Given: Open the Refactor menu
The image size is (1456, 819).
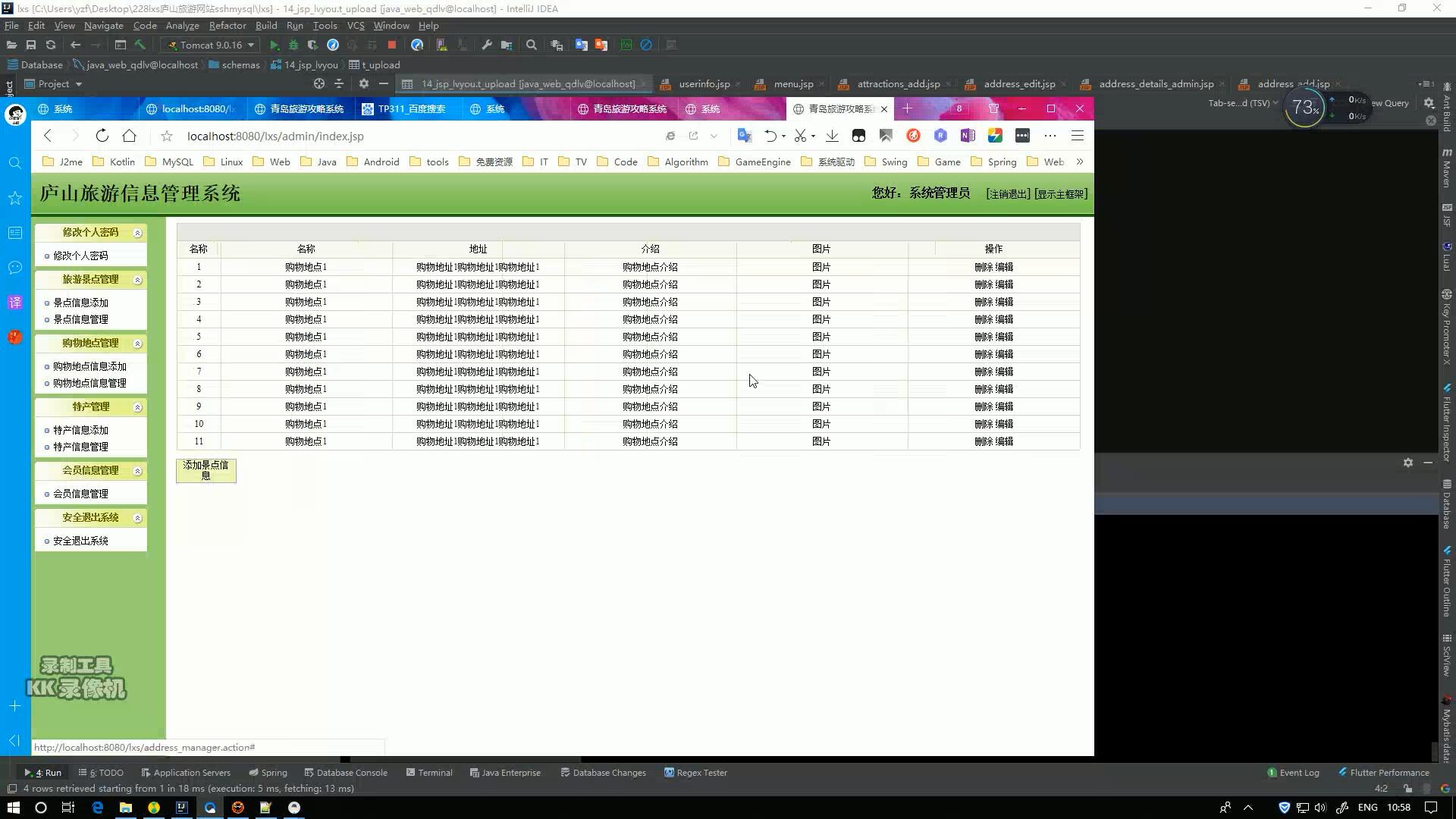Looking at the screenshot, I should 227,25.
